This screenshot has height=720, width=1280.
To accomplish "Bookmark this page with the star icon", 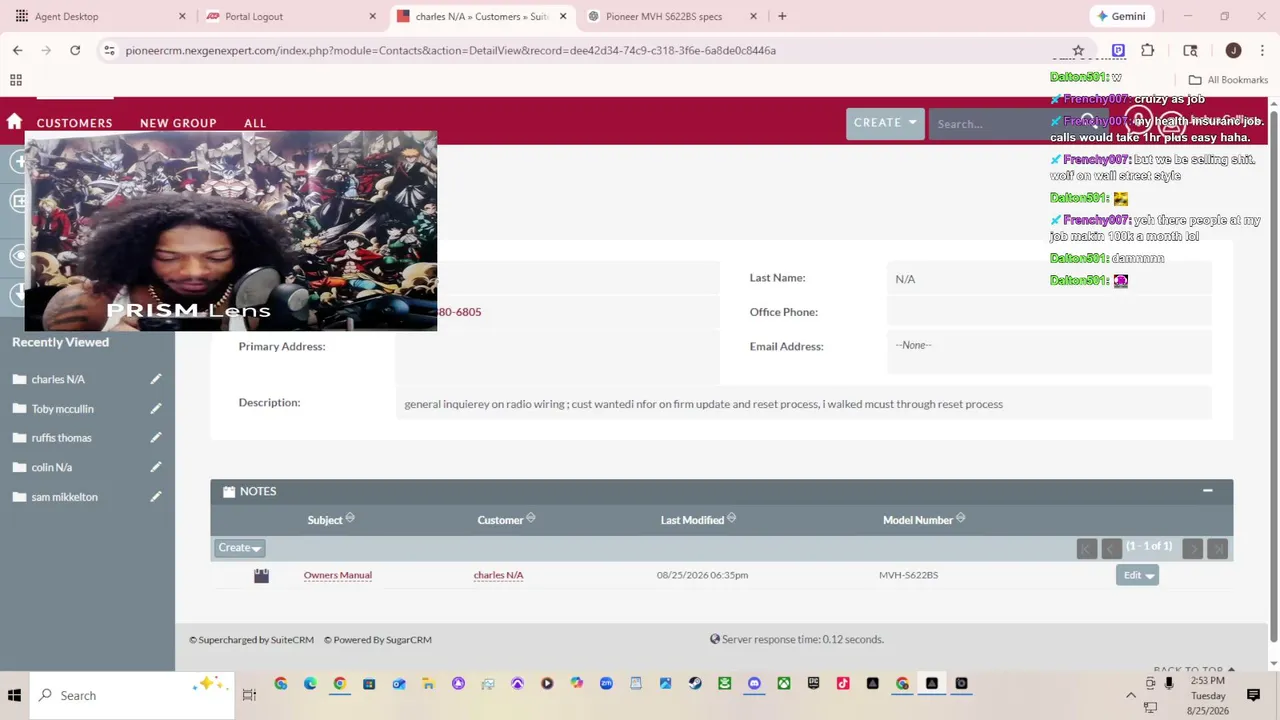I will tap(1078, 50).
